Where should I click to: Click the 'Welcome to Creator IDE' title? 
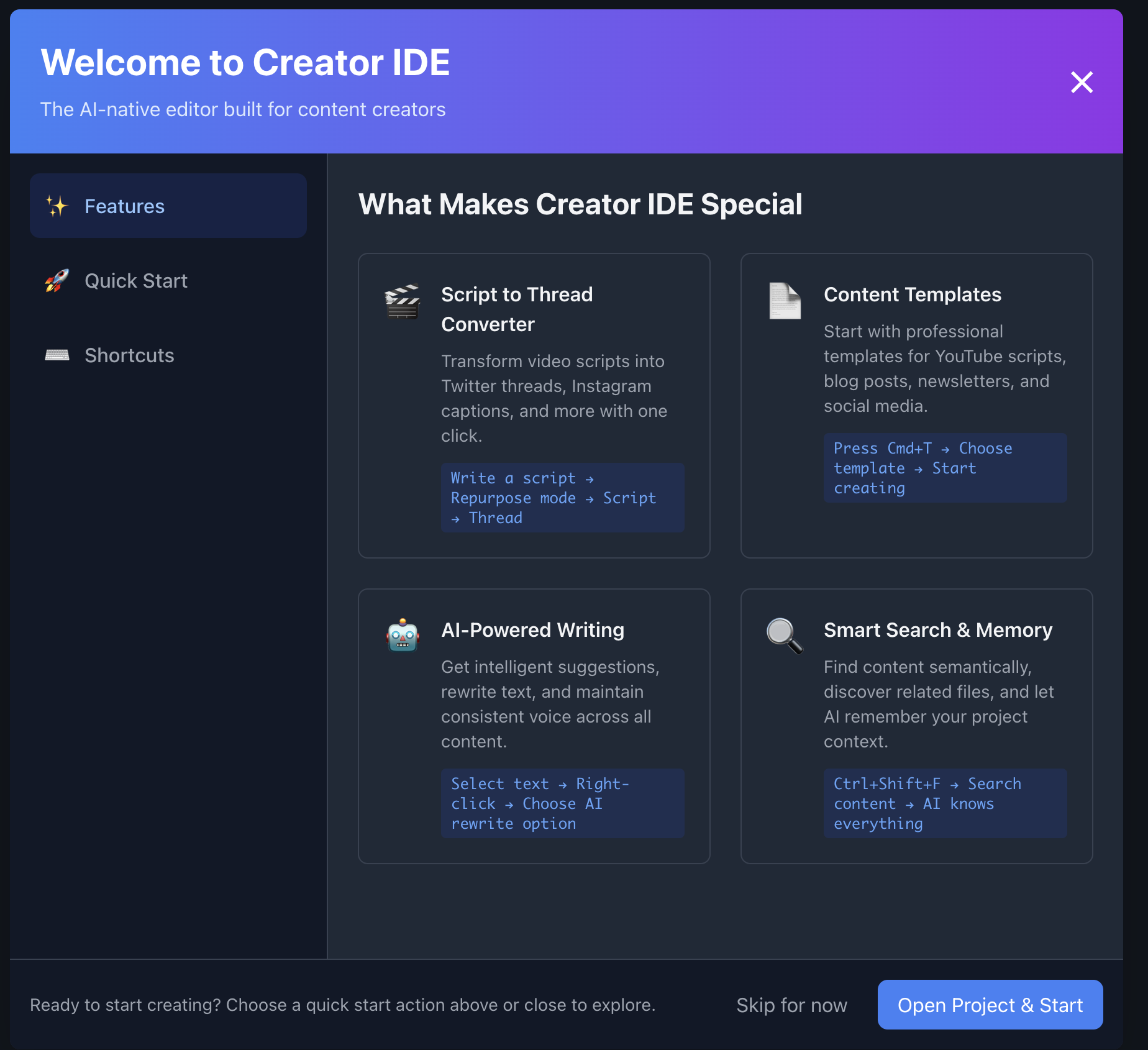tap(245, 62)
